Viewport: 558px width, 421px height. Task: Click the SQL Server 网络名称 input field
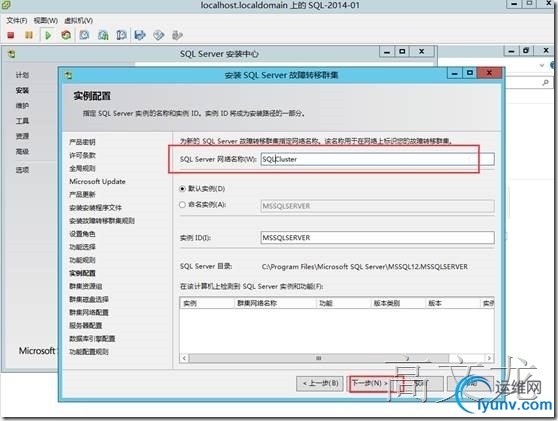point(377,159)
